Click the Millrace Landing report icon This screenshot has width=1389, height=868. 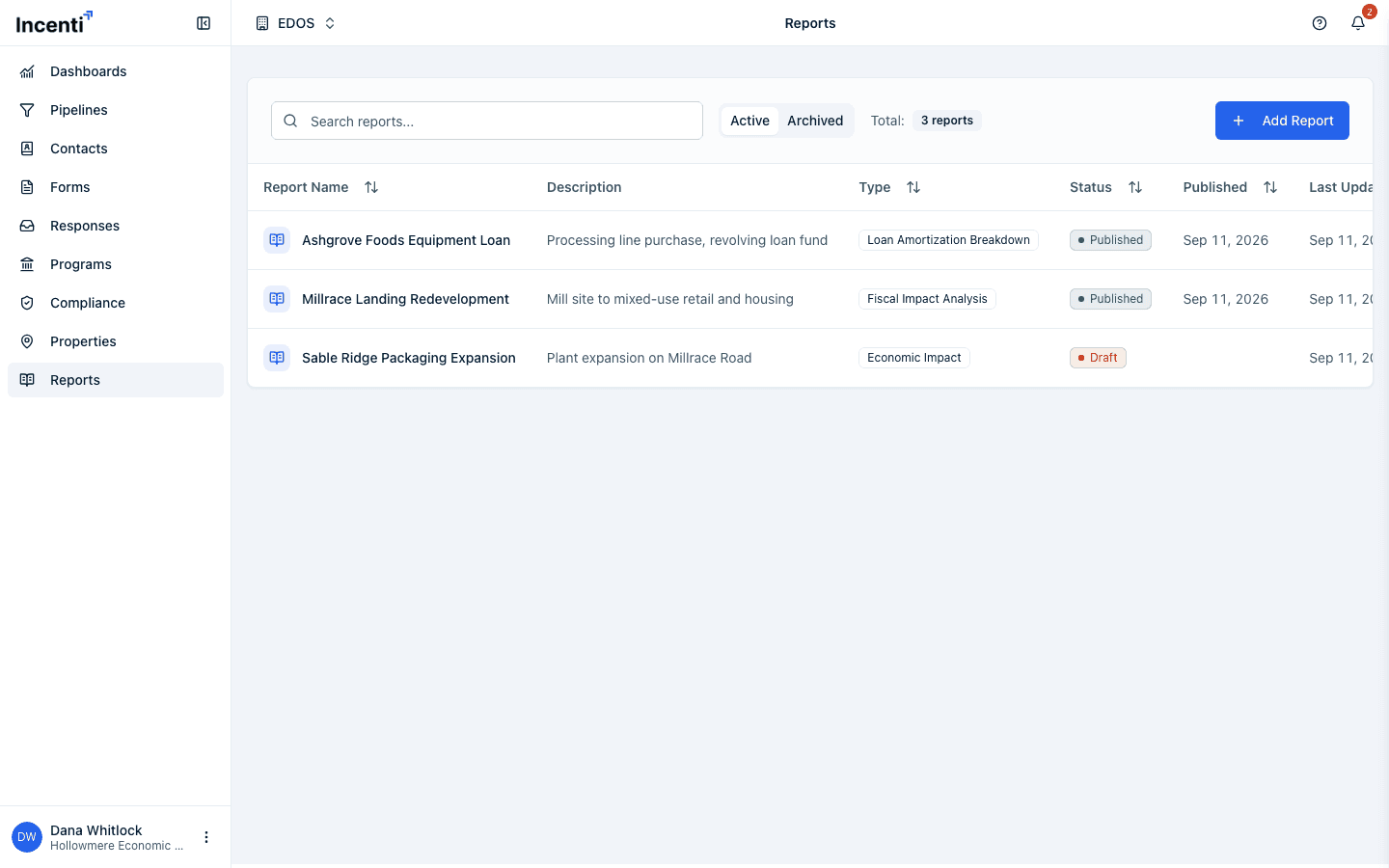[x=277, y=299]
